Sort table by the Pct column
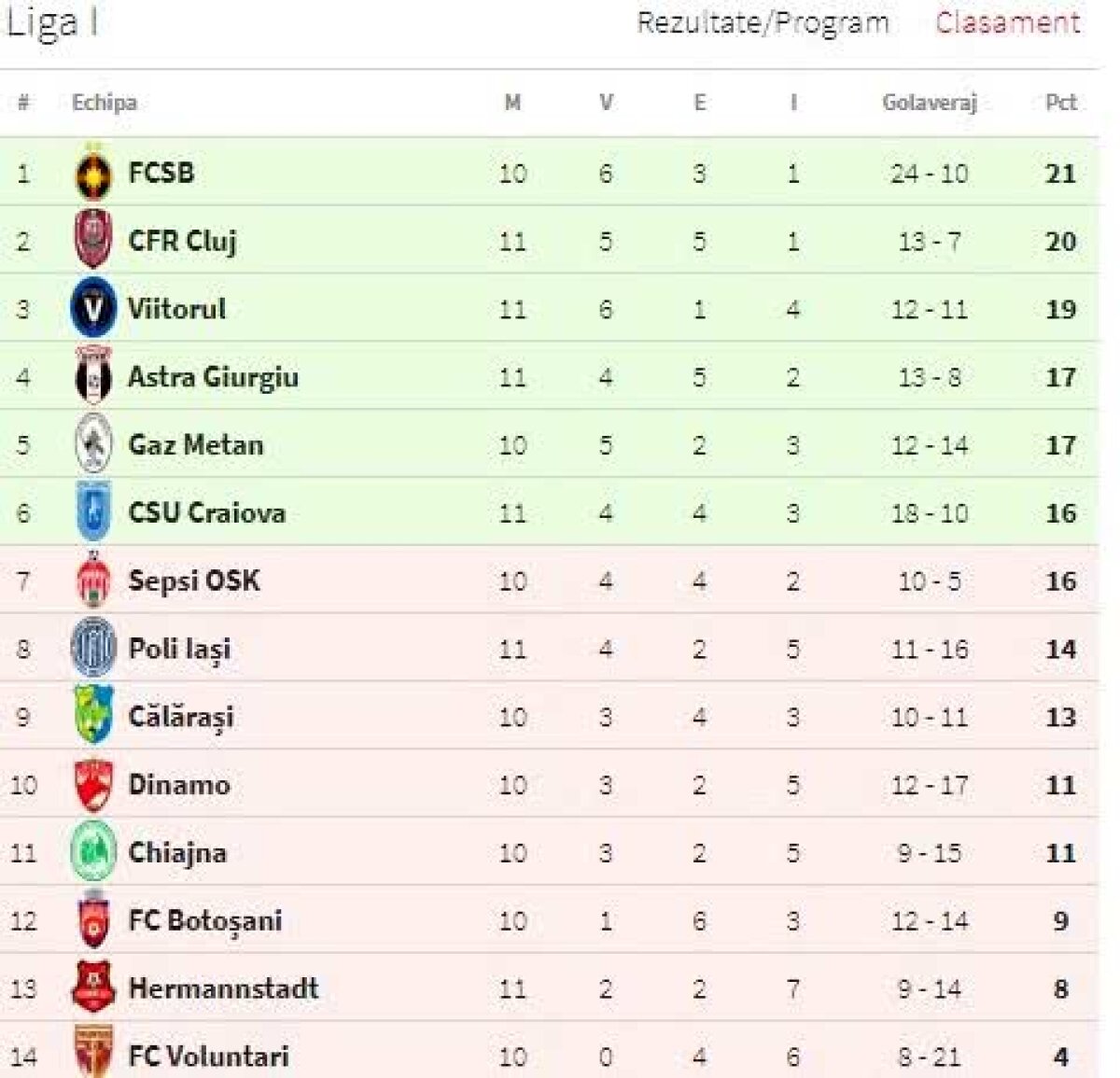Viewport: 1120px width, 1078px height. [x=1057, y=103]
